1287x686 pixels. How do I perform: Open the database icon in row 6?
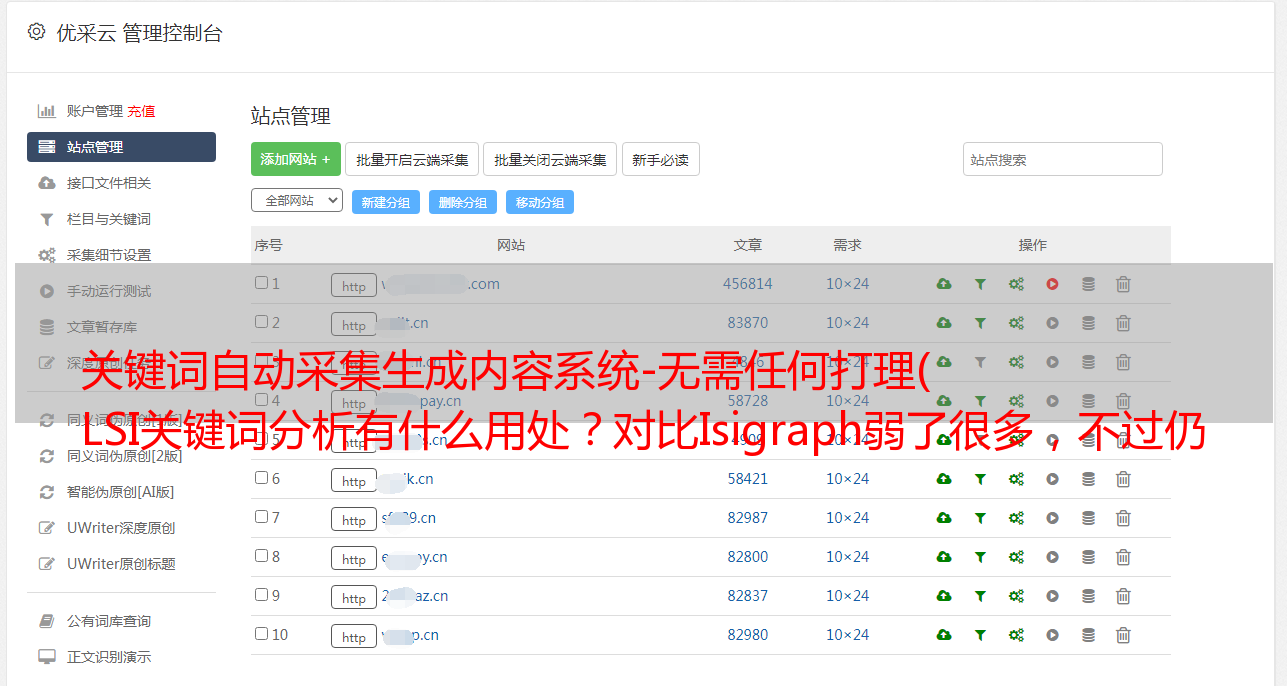(1088, 479)
